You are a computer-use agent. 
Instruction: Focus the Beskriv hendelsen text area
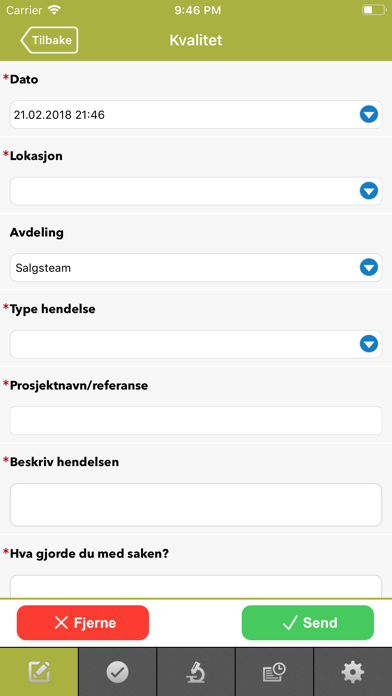click(196, 505)
